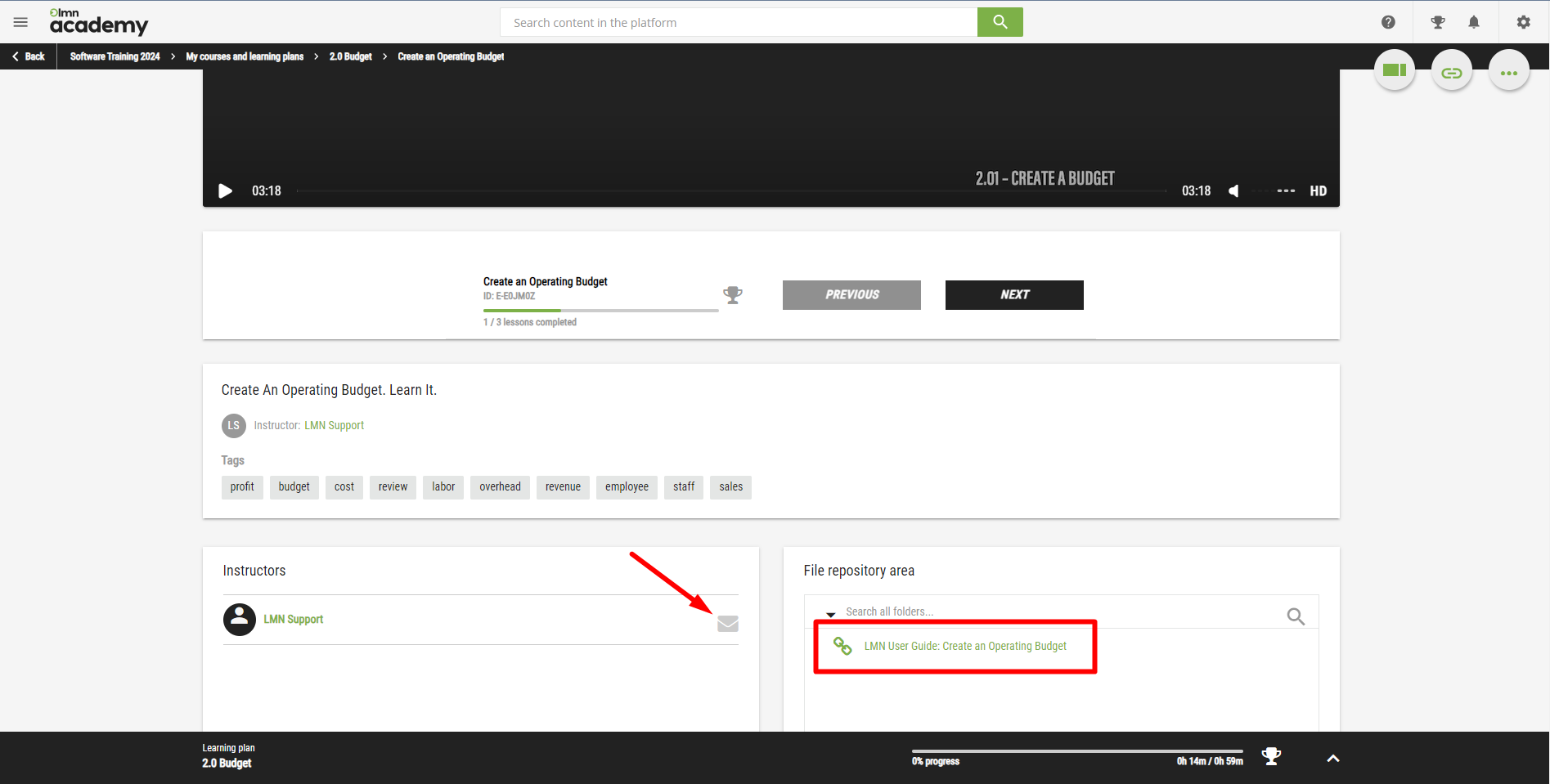The height and width of the screenshot is (784, 1550).
Task: Expand the bottom learning plan panel
Action: click(x=1332, y=759)
